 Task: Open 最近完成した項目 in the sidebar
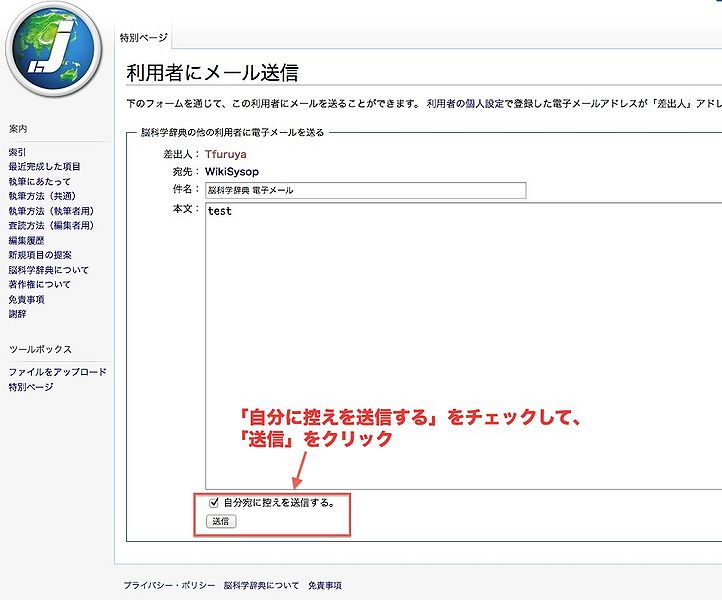pos(44,166)
